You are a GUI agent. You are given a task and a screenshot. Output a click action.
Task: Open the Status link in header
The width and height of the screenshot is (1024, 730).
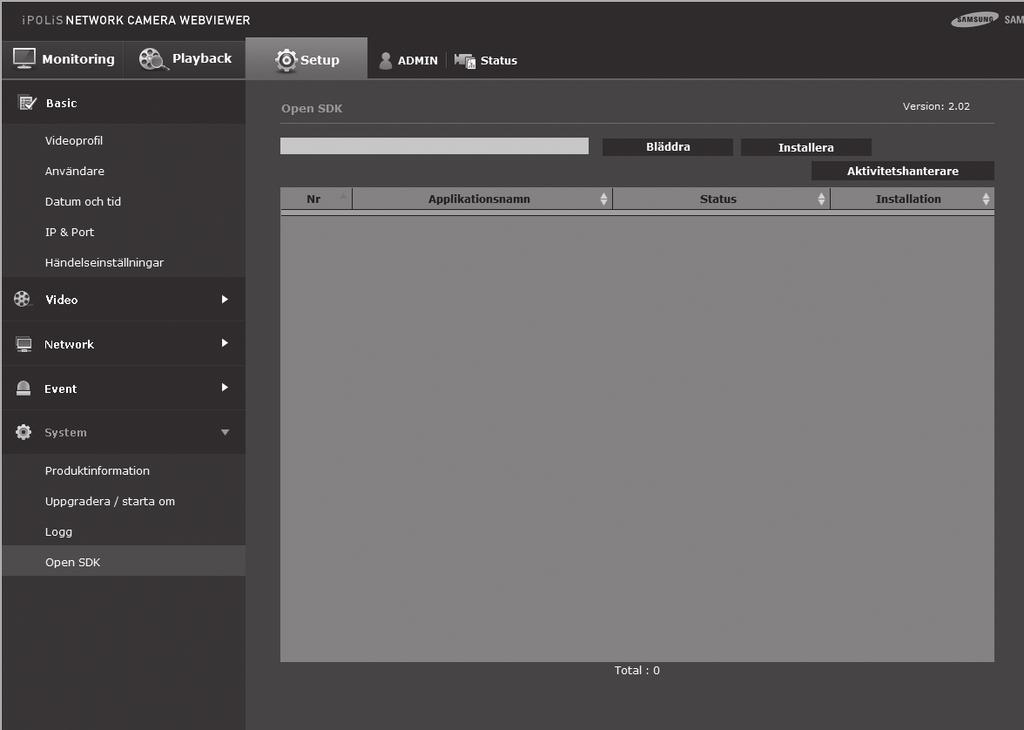pos(498,61)
